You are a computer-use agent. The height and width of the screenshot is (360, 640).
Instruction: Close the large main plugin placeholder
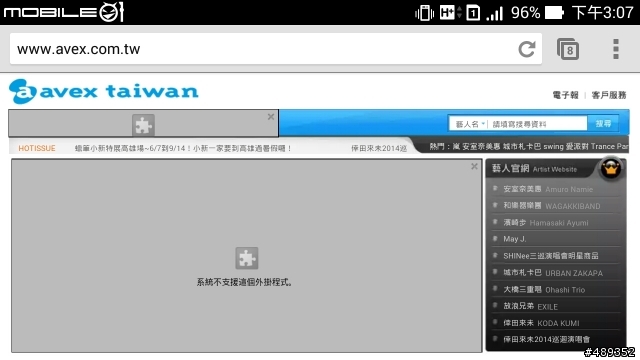coord(474,166)
